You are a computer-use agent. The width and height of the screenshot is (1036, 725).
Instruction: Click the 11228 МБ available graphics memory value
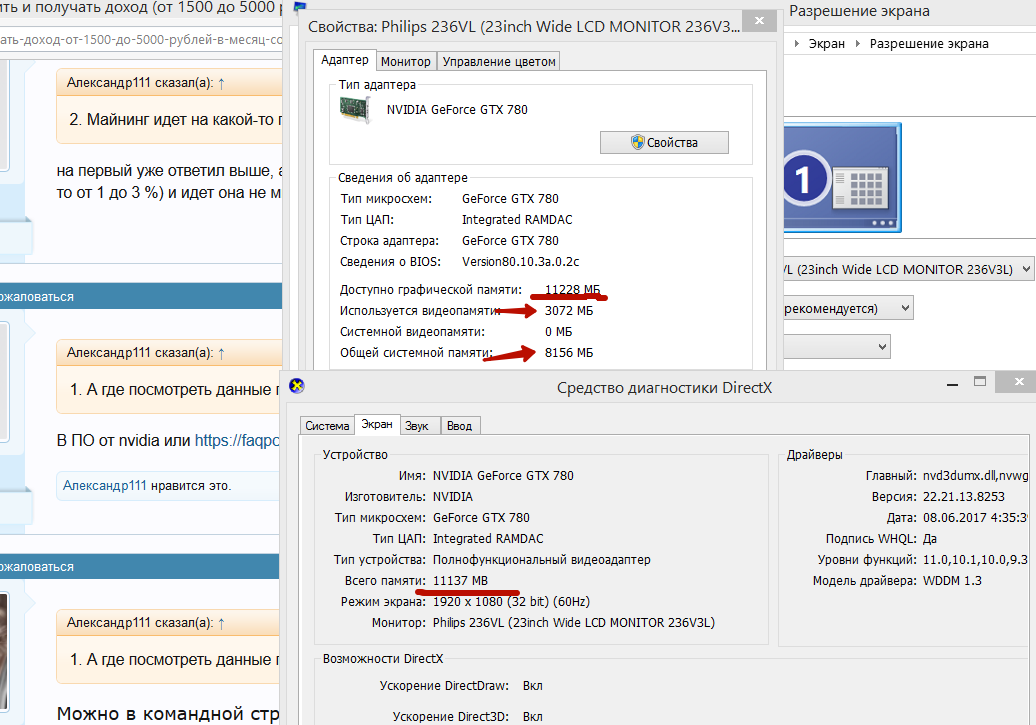572,289
